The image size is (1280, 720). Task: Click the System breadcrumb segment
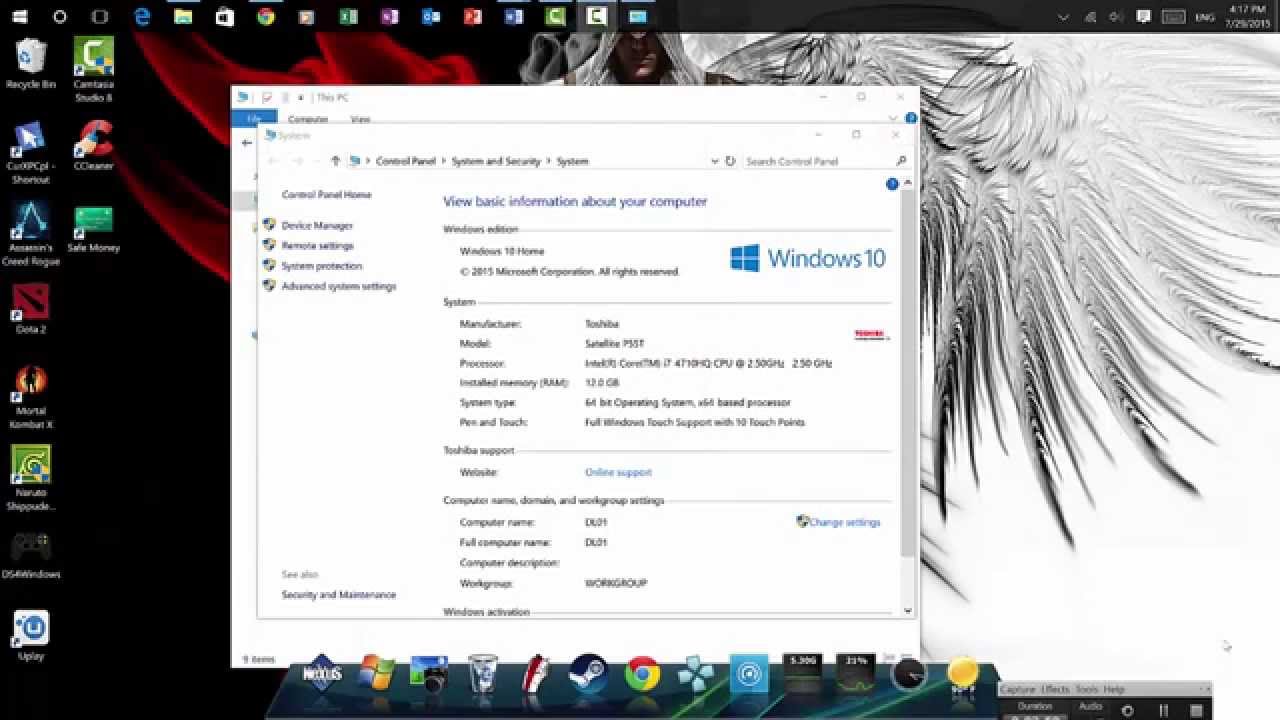(572, 161)
